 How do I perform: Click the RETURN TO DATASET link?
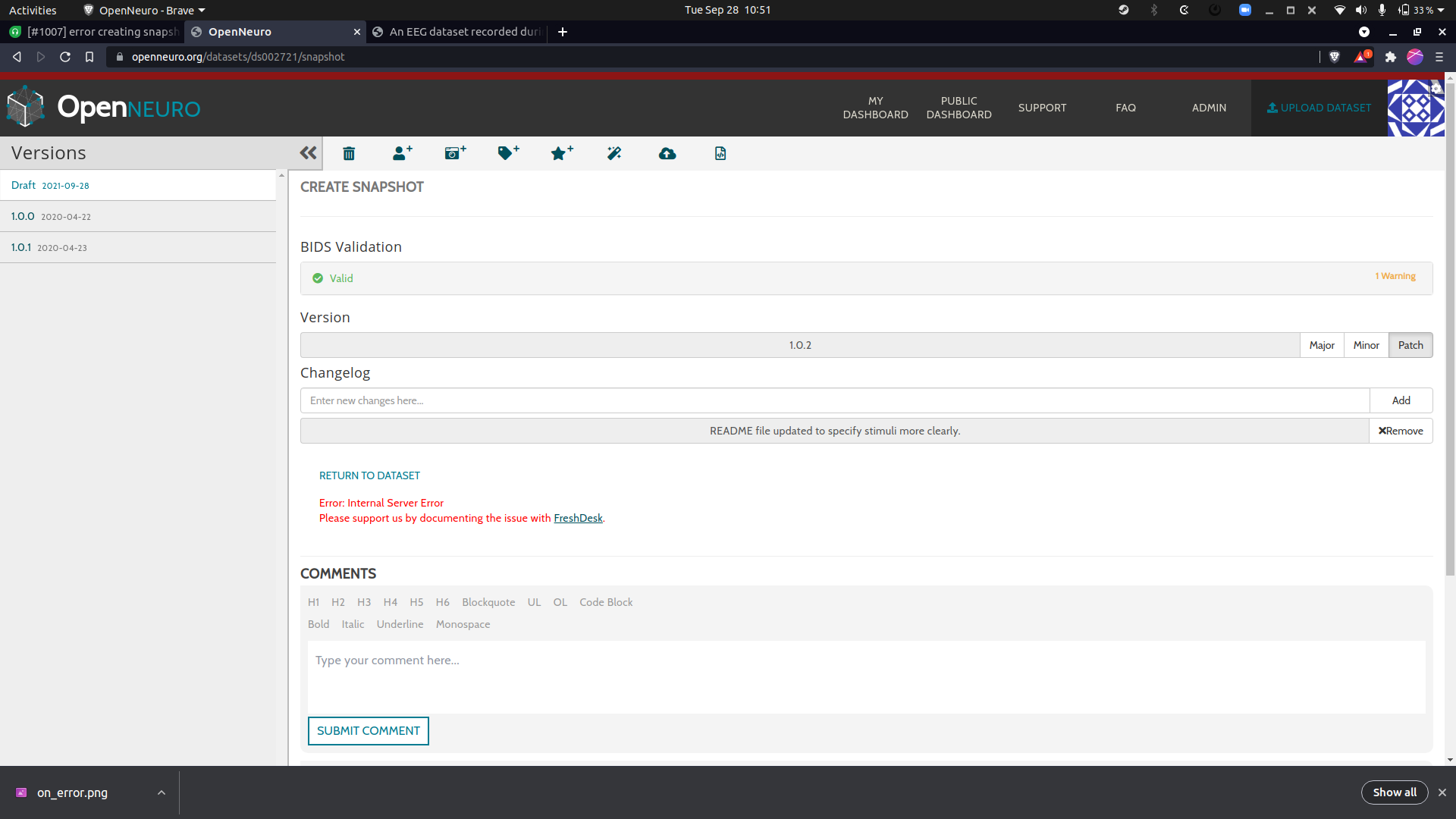coord(369,475)
